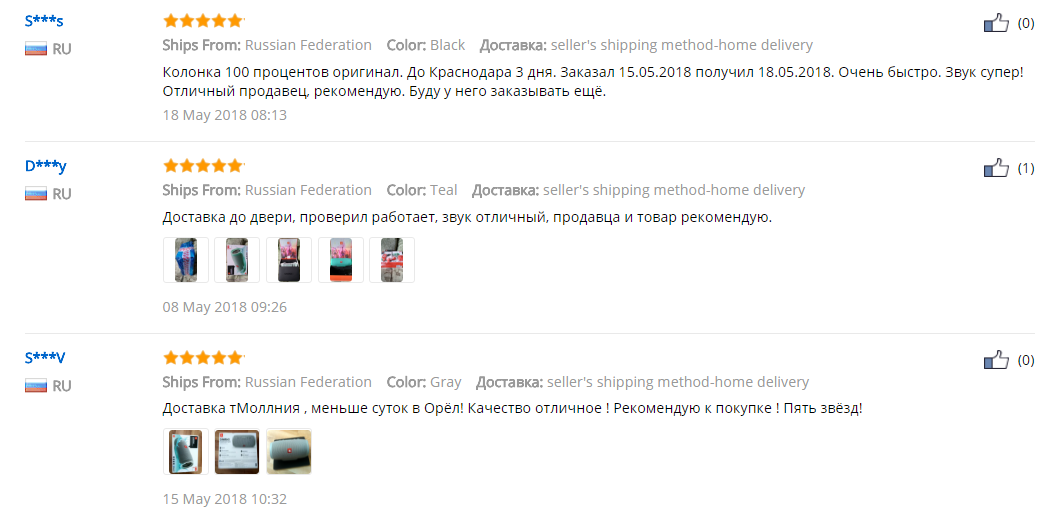
Task: Click Russian flag icon under D***y
Action: (x=36, y=194)
